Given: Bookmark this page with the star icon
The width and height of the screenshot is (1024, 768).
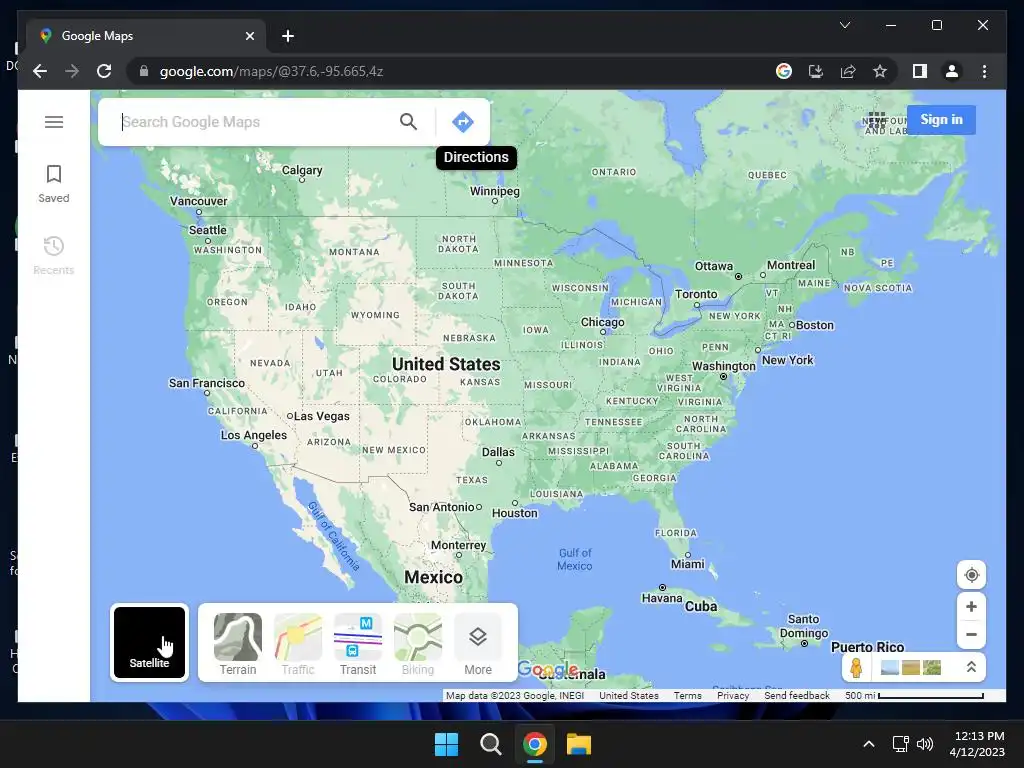Looking at the screenshot, I should click(x=880, y=71).
